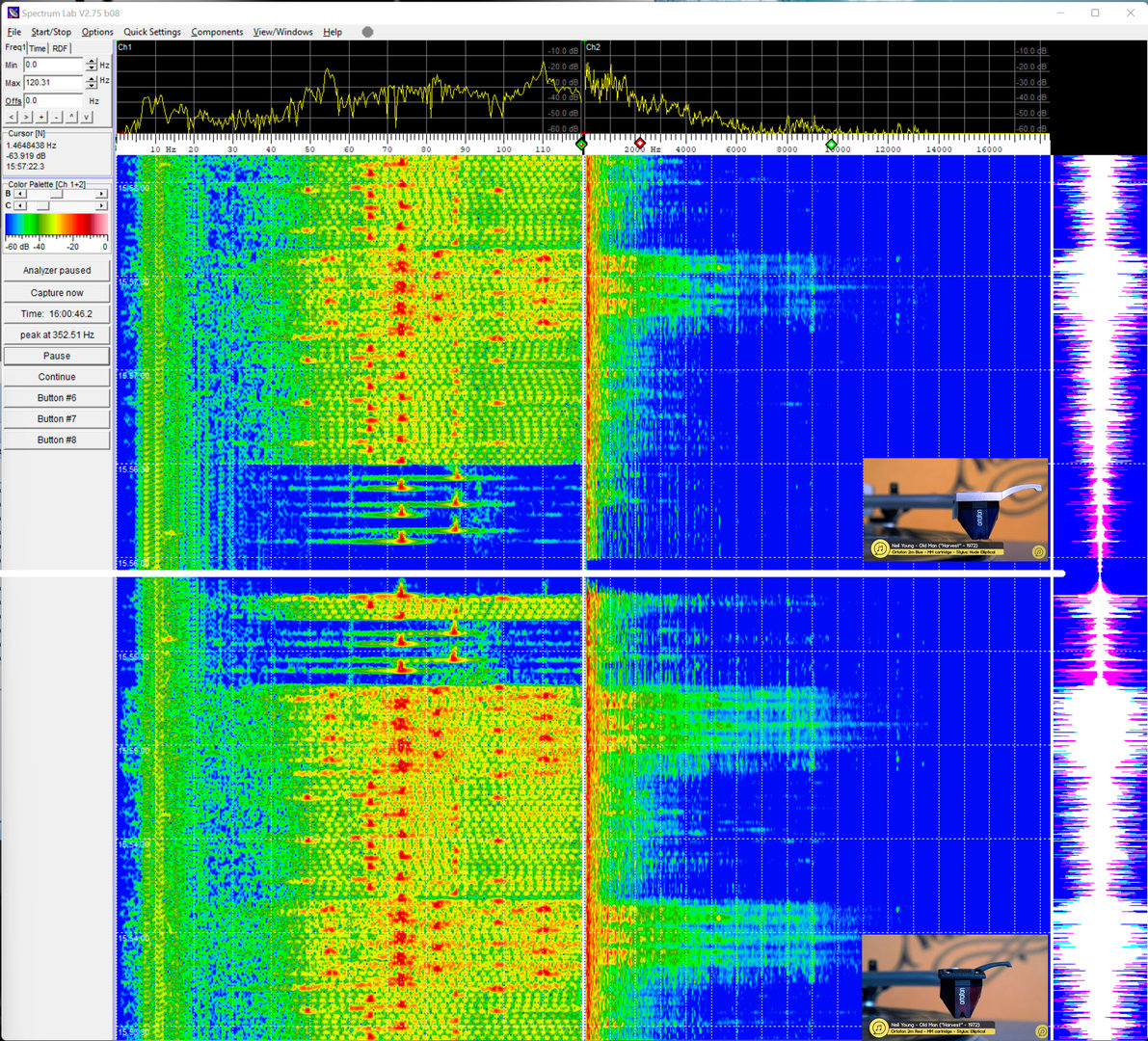Click the Continue button

57,377
